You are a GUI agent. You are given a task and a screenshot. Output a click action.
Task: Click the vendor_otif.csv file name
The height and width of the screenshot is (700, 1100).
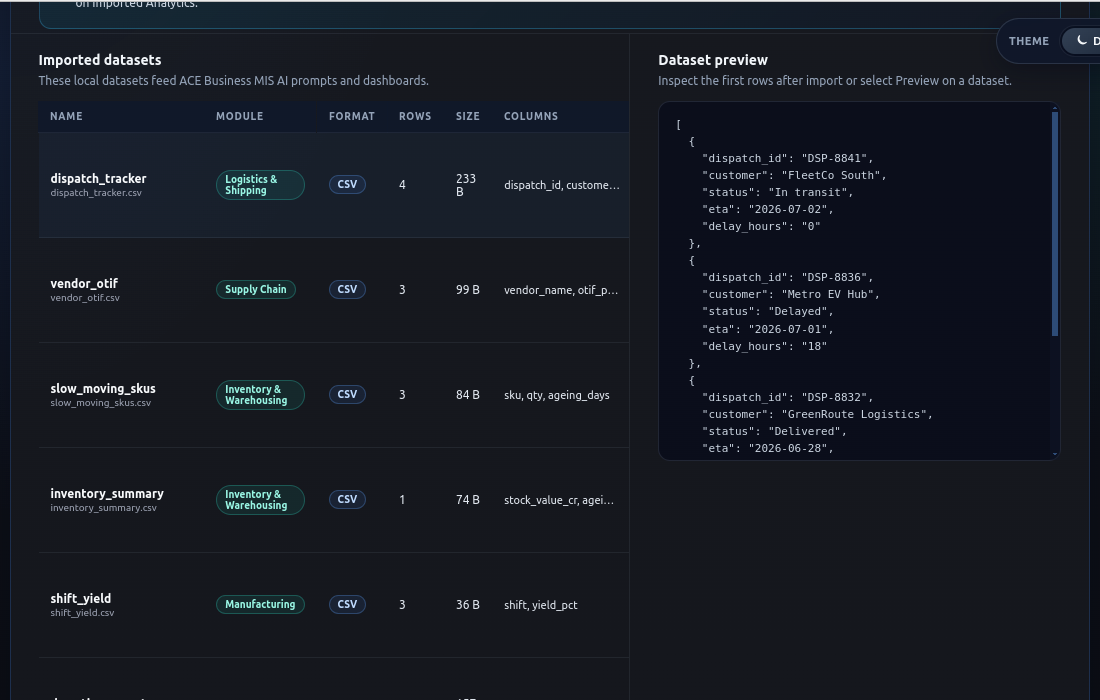coord(85,298)
